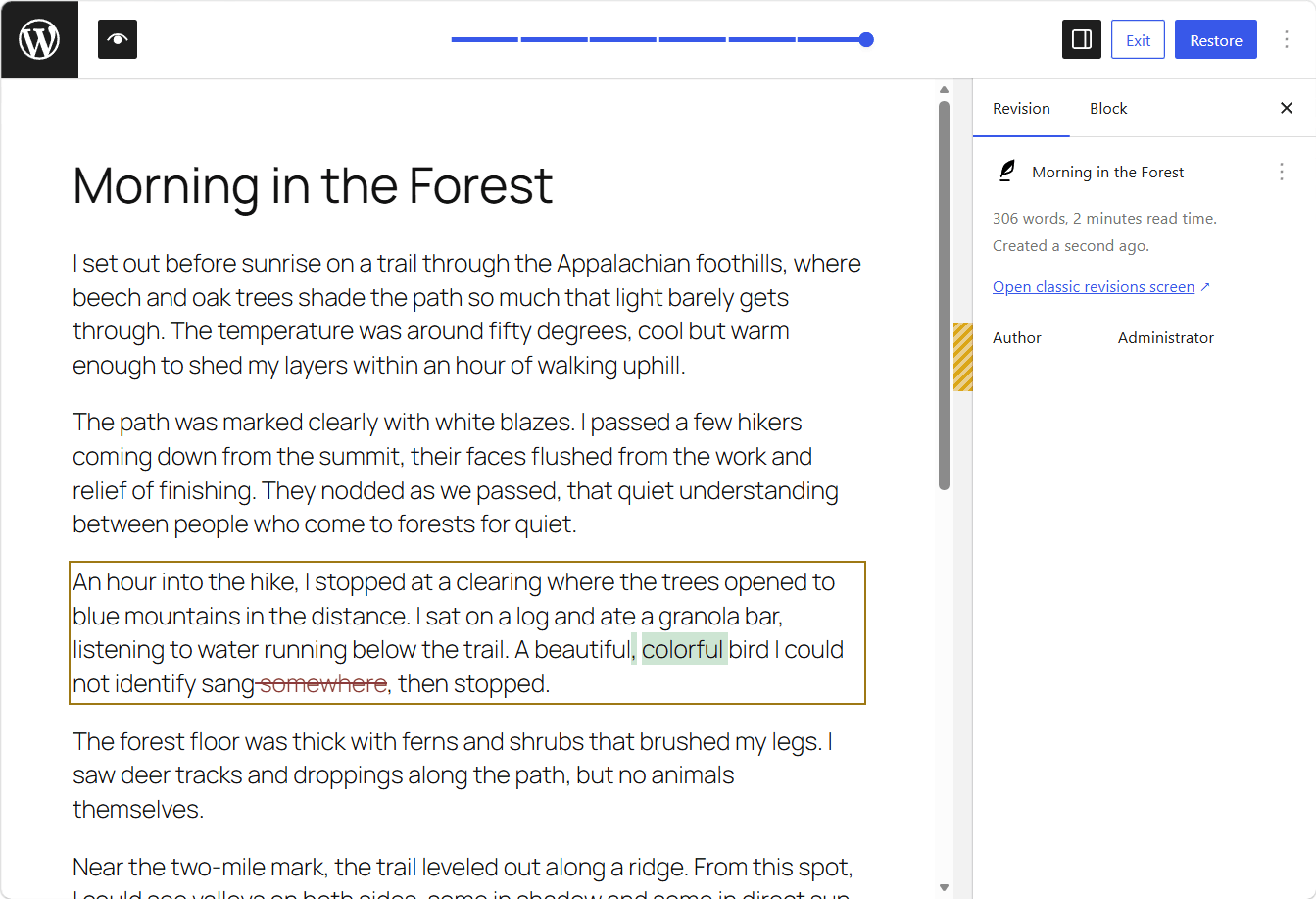
Task: Close the settings sidebar
Action: coord(1287,109)
